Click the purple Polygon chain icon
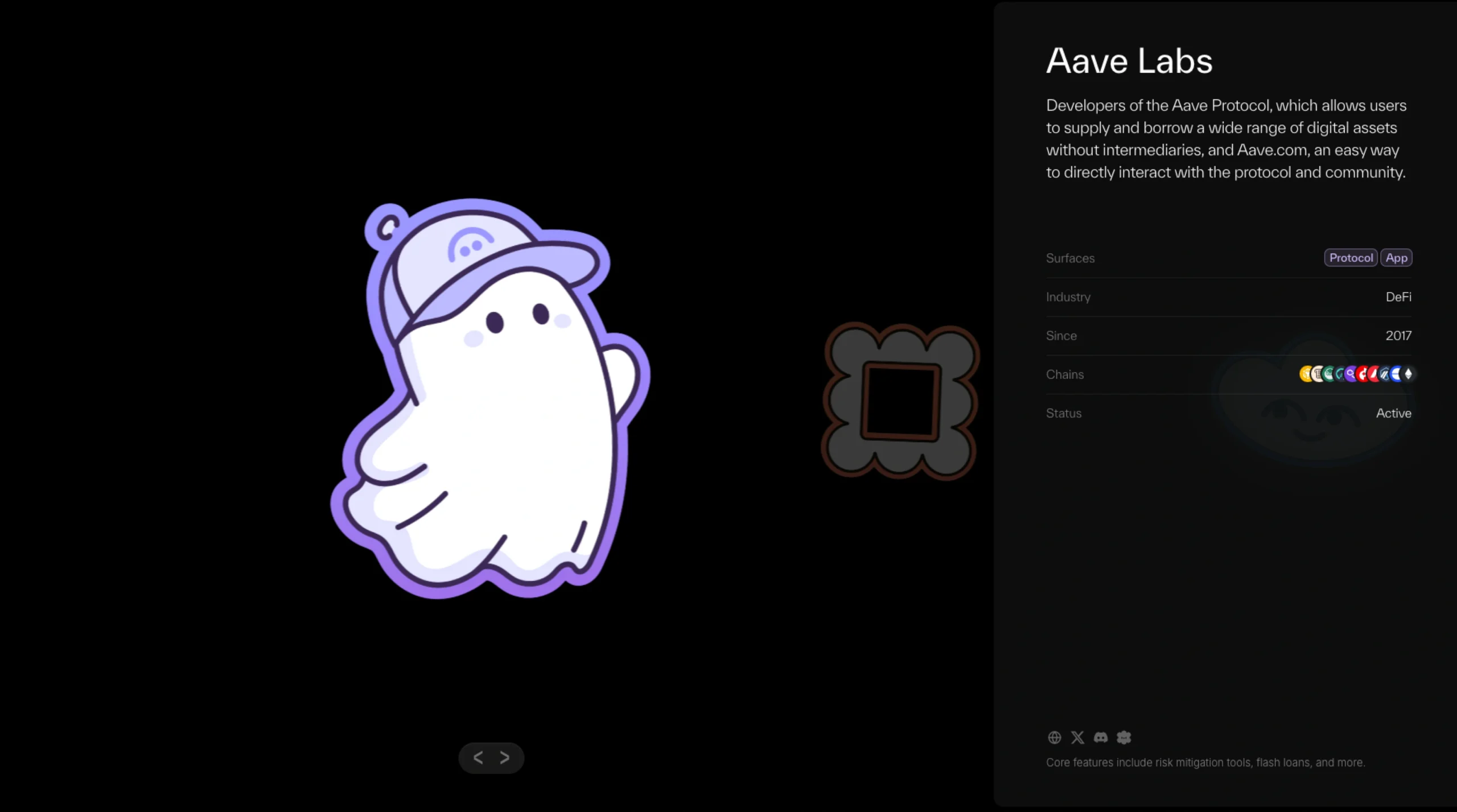This screenshot has width=1457, height=812. pyautogui.click(x=1349, y=374)
